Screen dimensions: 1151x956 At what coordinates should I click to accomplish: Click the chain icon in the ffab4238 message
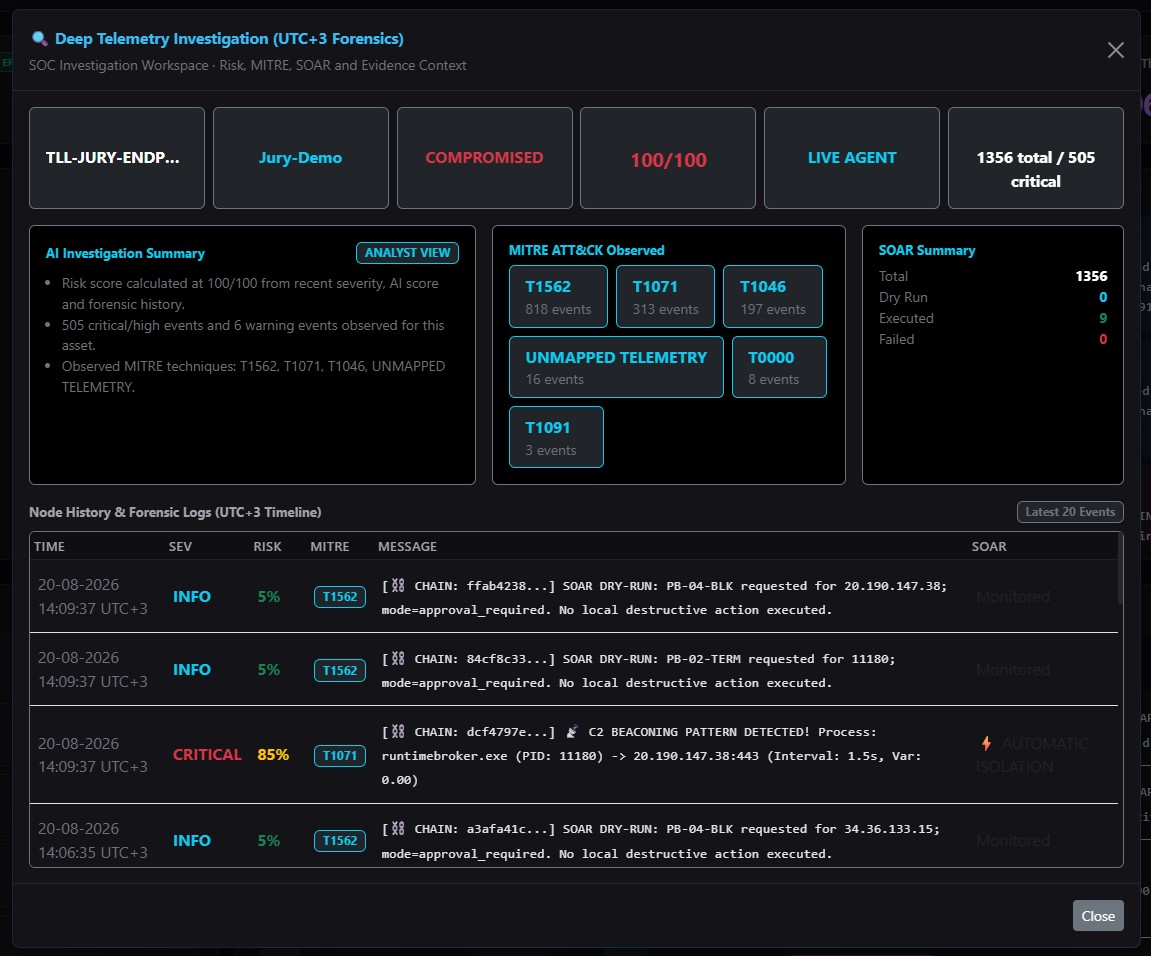tap(398, 585)
